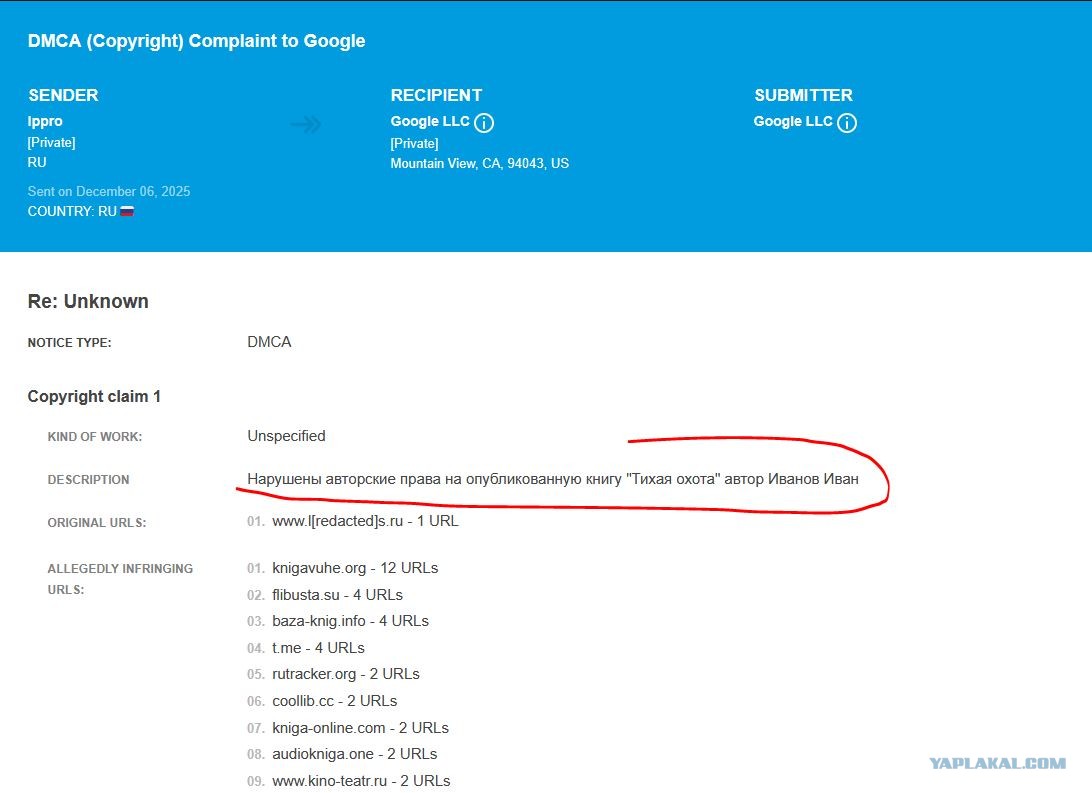Click the DESCRIPTION label
The width and height of the screenshot is (1092, 793).
[x=88, y=480]
